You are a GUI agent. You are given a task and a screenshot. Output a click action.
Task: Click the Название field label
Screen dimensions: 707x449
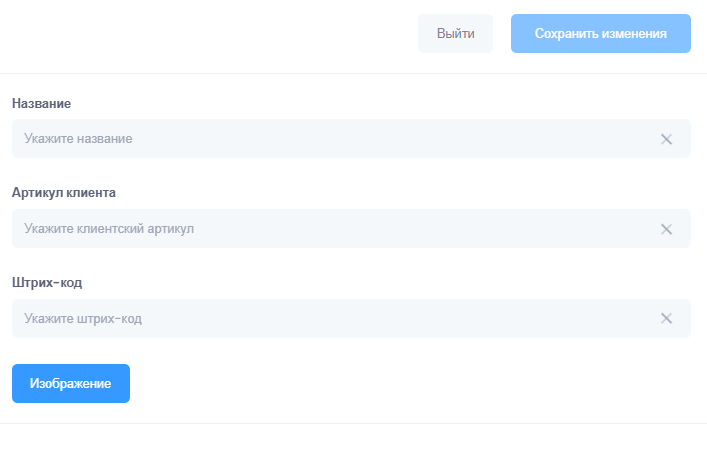pyautogui.click(x=41, y=103)
